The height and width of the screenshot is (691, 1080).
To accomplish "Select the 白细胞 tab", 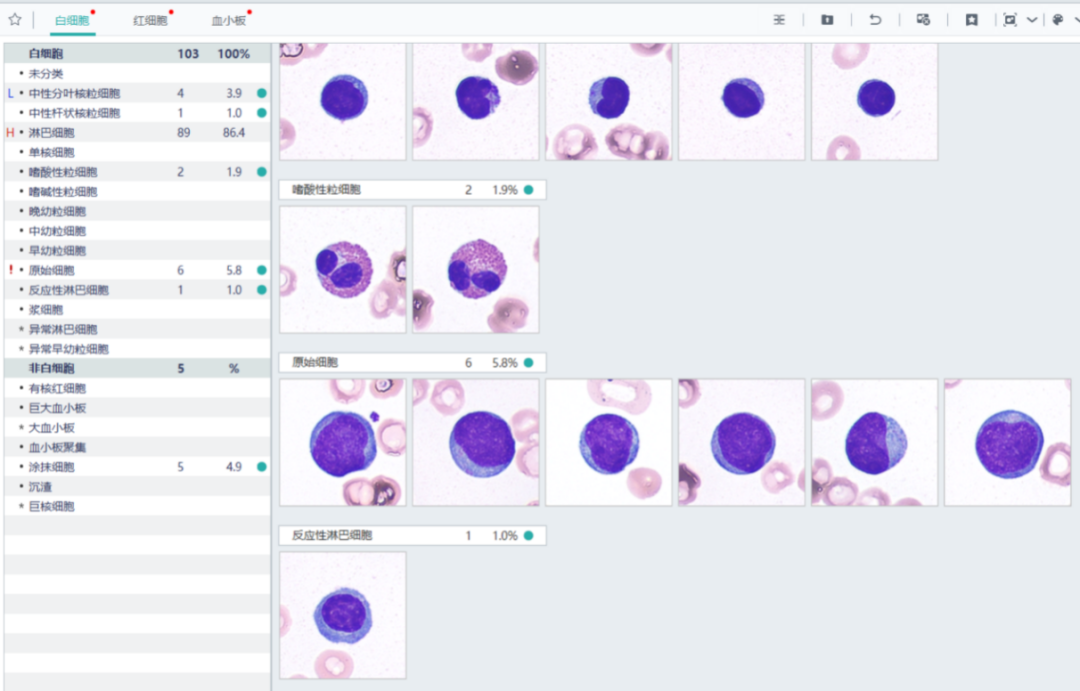I will (x=72, y=20).
